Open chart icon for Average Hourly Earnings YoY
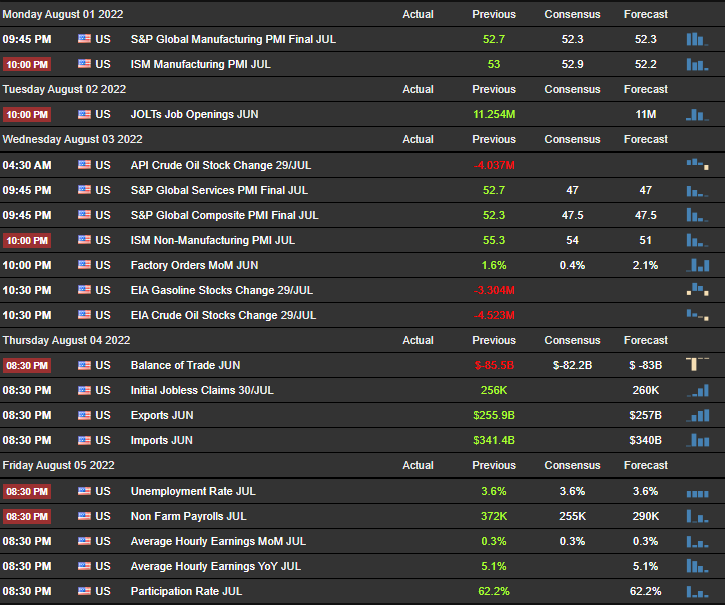 pyautogui.click(x=697, y=566)
